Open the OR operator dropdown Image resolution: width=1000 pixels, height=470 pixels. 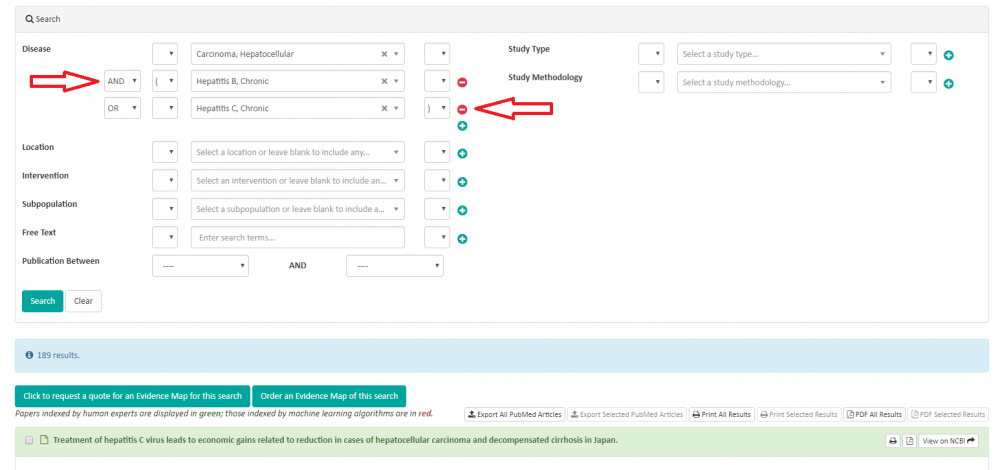[x=123, y=108]
